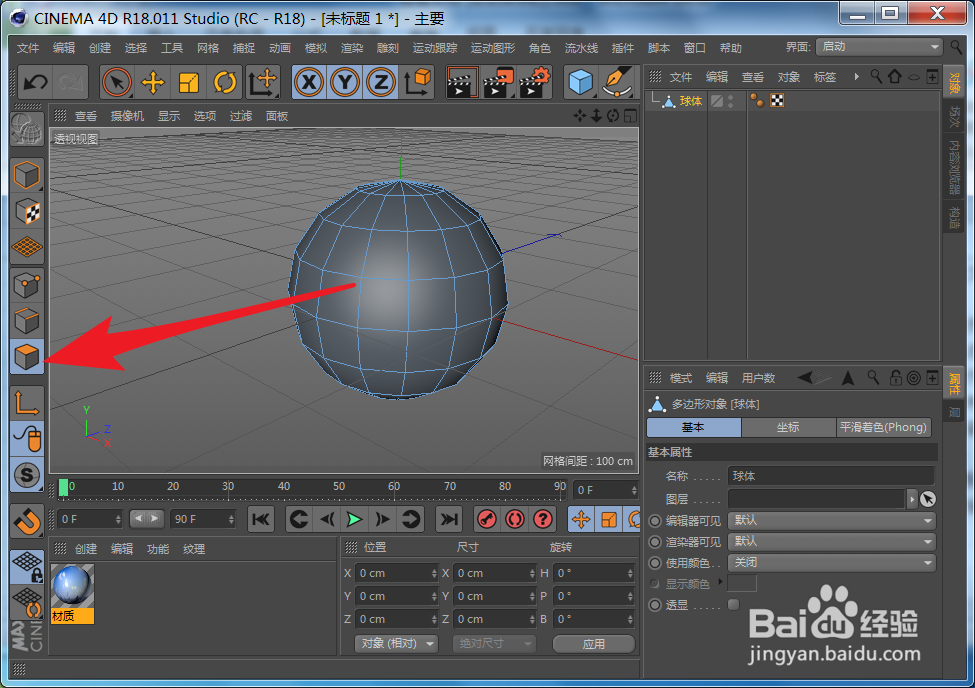Click the 名称 field containing 球体
Image resolution: width=975 pixels, height=688 pixels.
coord(831,476)
